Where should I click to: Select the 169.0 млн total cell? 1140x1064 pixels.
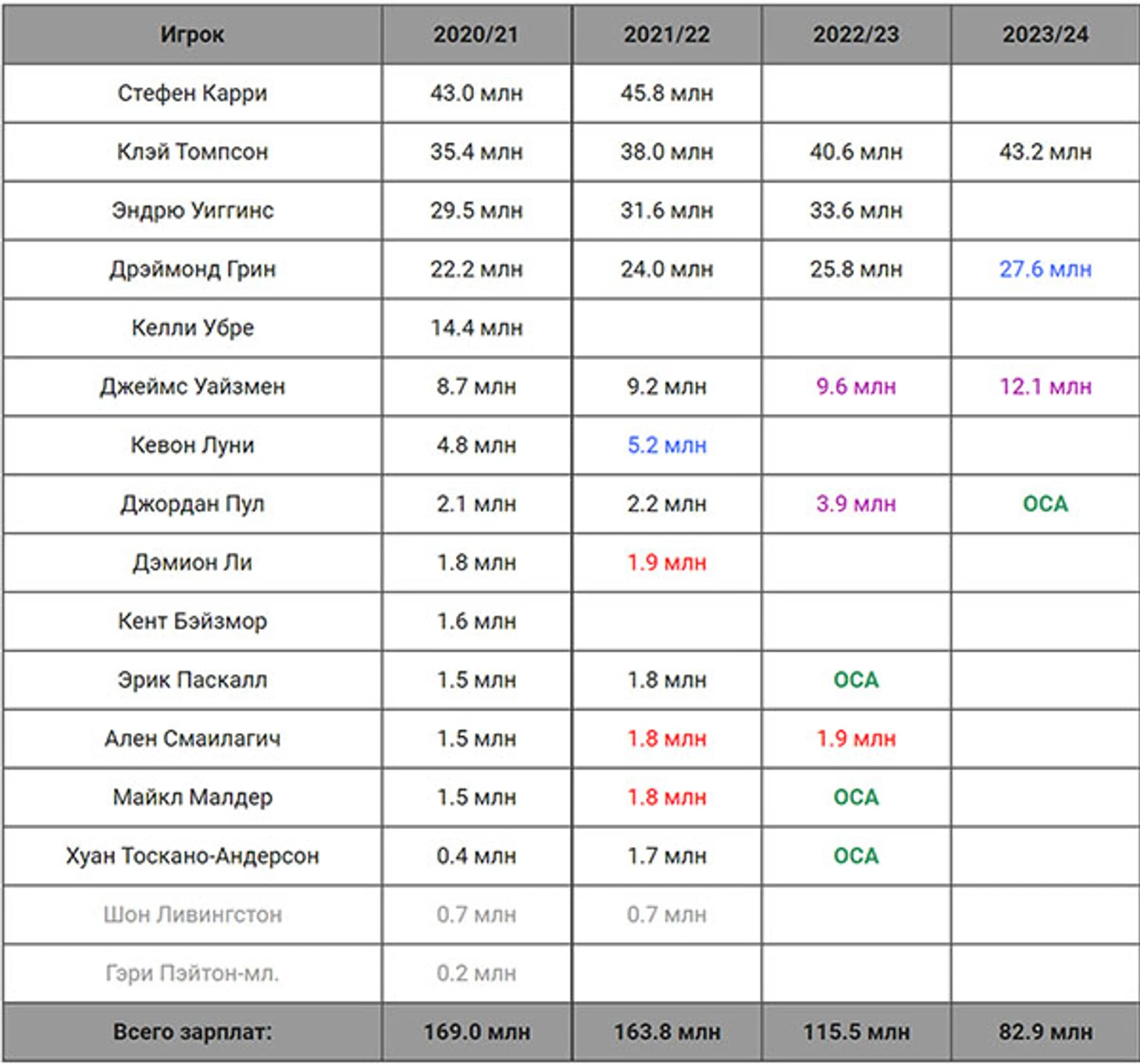coord(476,1032)
